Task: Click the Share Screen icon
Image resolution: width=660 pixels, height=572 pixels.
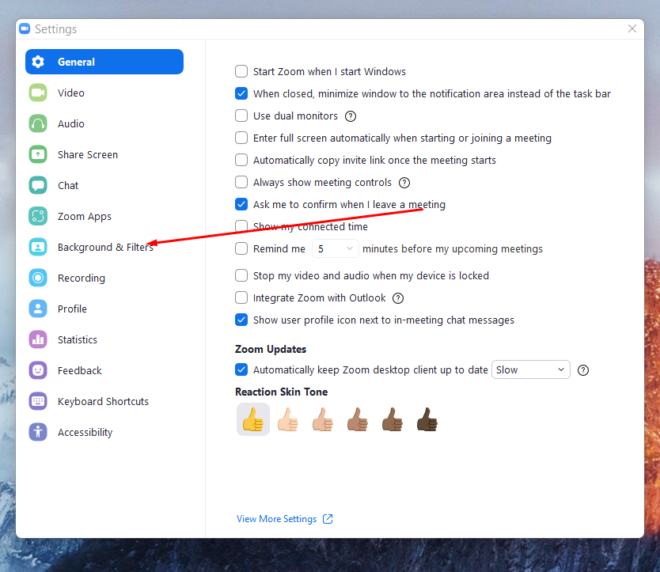Action: pos(38,154)
